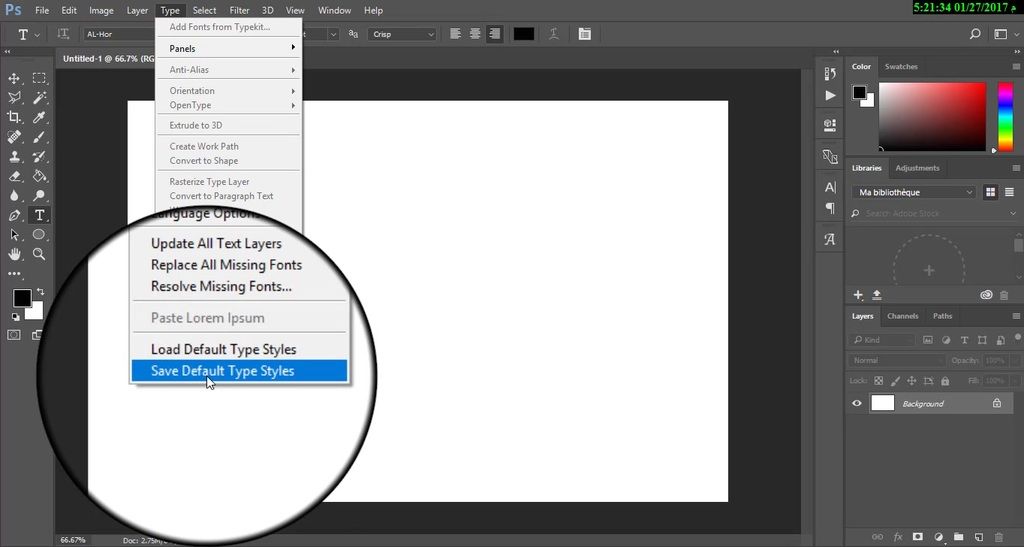Open the Color panel flyout menu
Screen dimensions: 1024x547
pyautogui.click(x=1016, y=67)
